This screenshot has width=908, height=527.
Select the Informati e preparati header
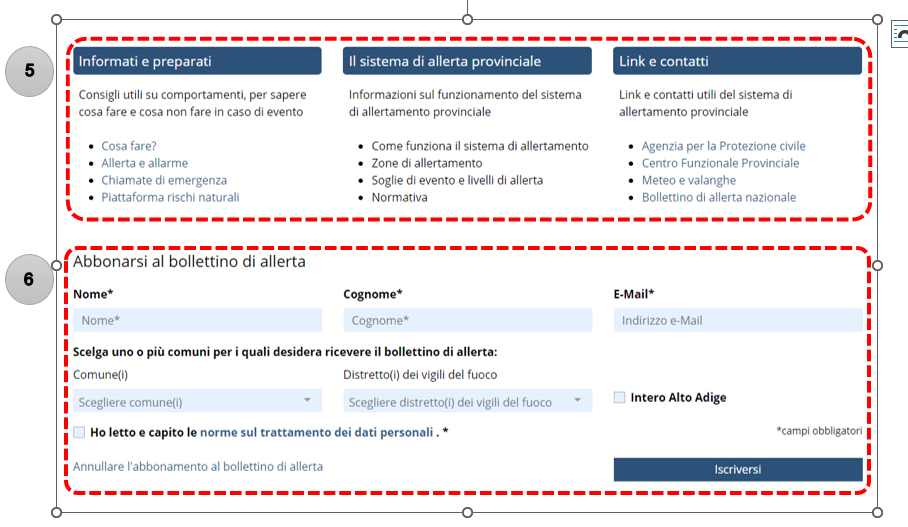point(197,61)
